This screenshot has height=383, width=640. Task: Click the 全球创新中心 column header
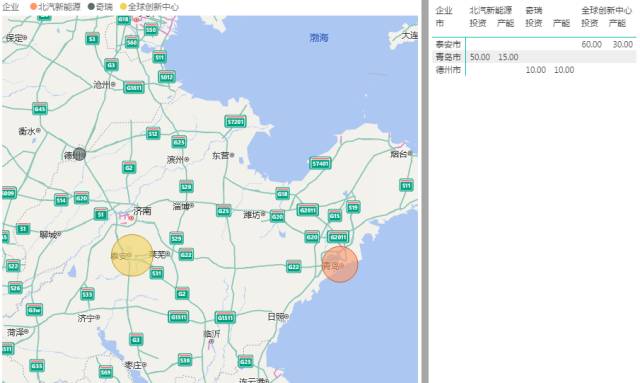[x=607, y=10]
